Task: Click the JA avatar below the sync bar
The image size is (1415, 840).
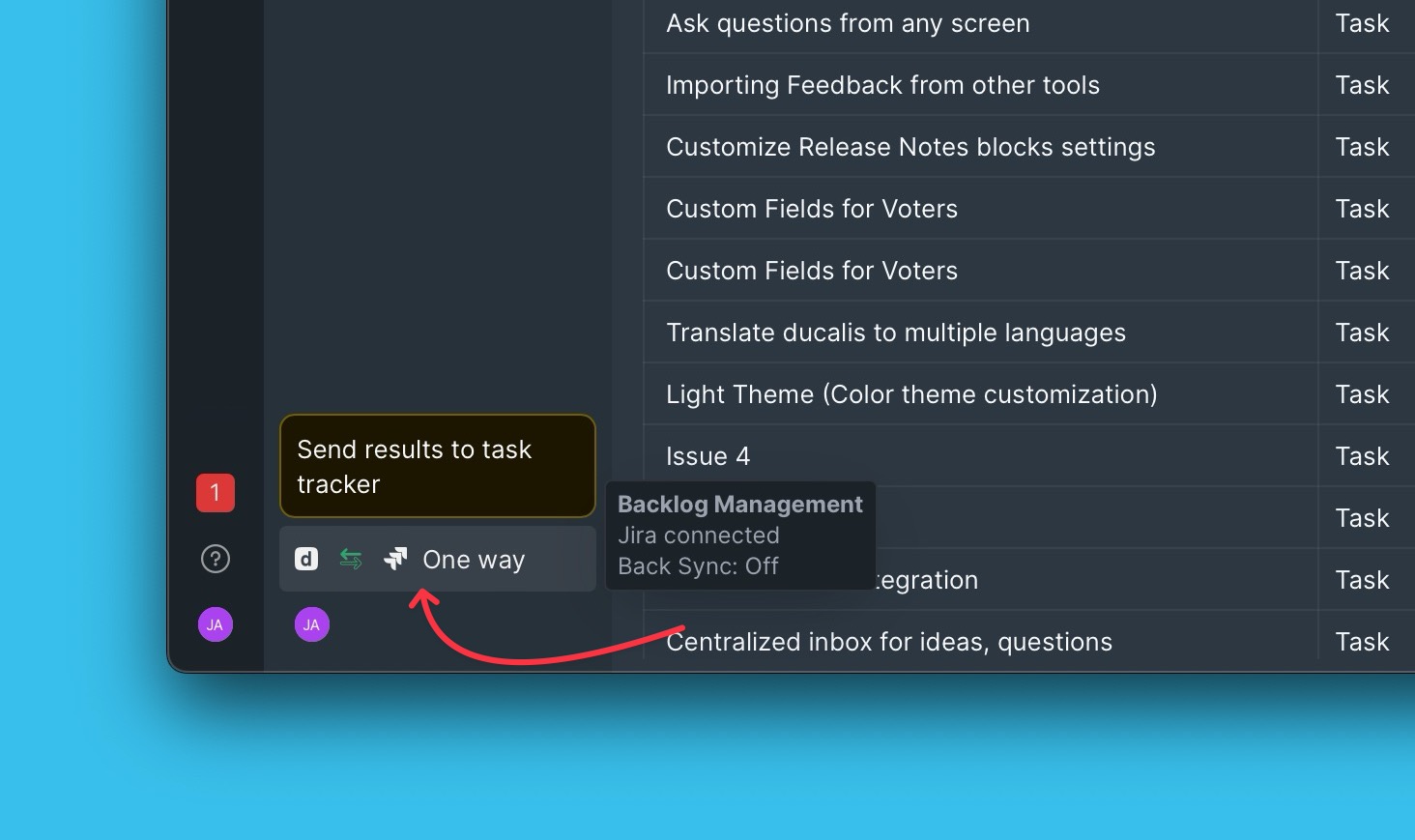Action: [311, 624]
